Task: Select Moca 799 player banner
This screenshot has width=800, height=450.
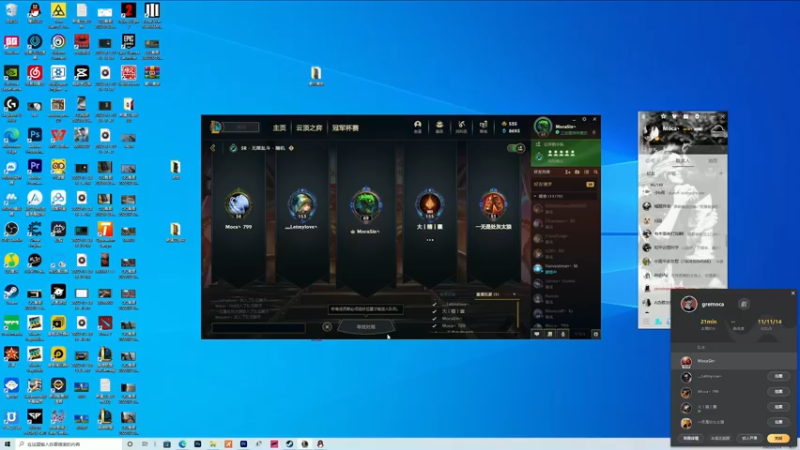Action: (x=238, y=214)
